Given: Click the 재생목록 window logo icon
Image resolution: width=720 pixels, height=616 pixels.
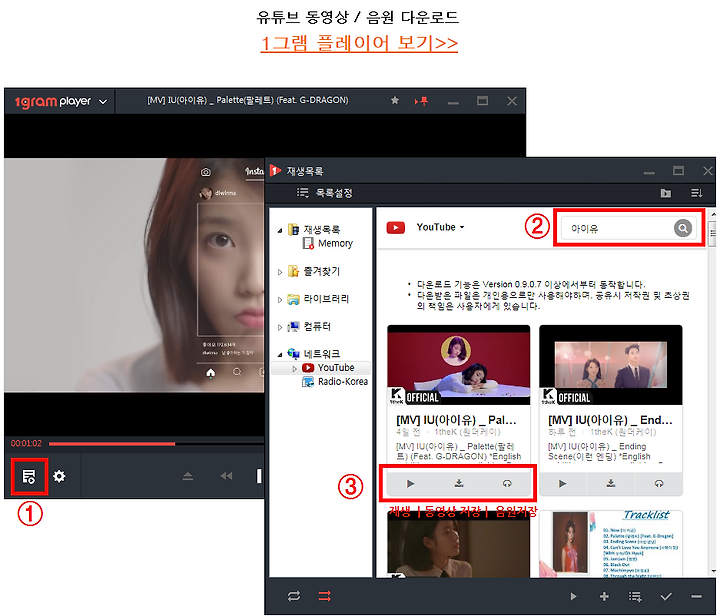Looking at the screenshot, I should coord(276,171).
